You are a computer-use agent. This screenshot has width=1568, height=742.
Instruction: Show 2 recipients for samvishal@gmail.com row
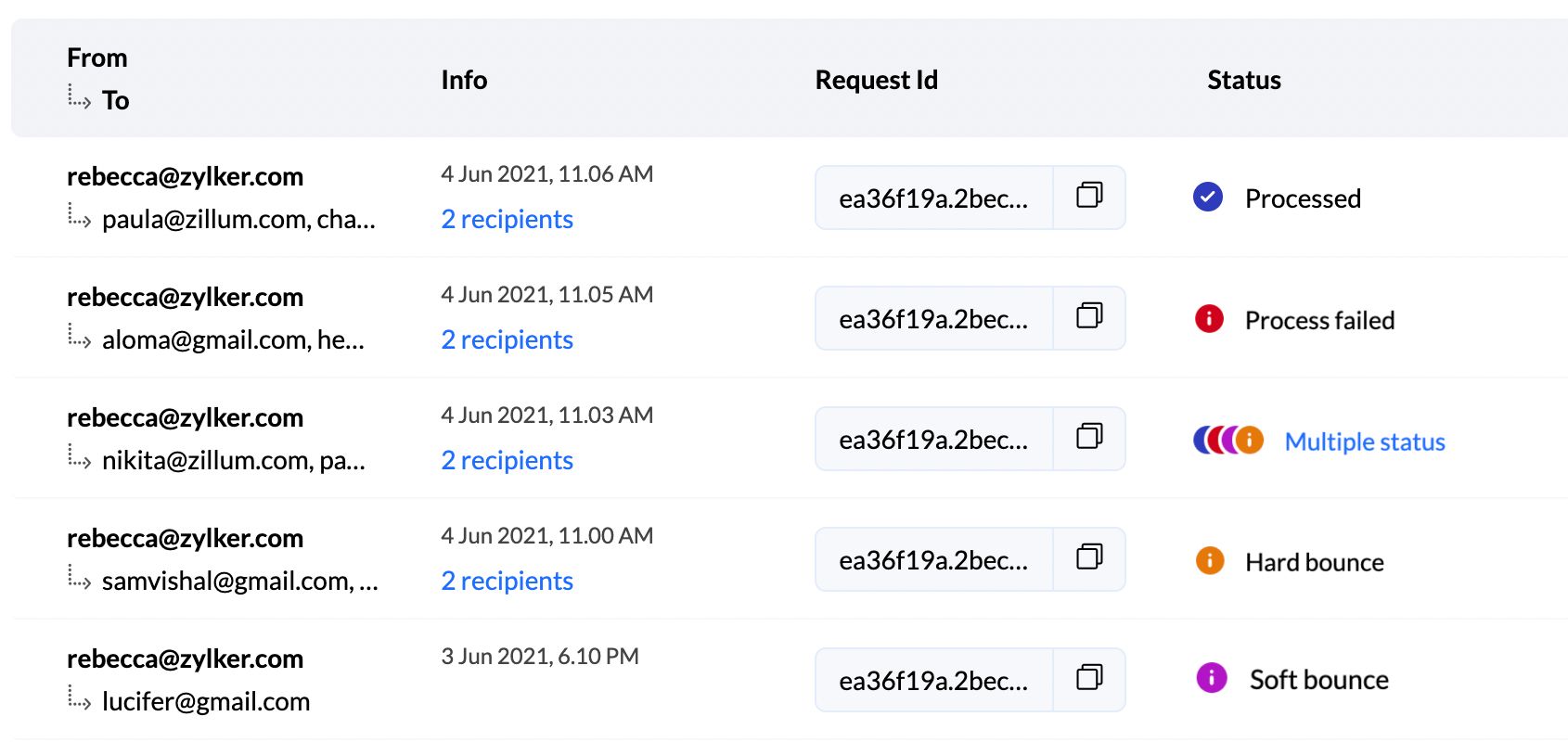tap(507, 581)
